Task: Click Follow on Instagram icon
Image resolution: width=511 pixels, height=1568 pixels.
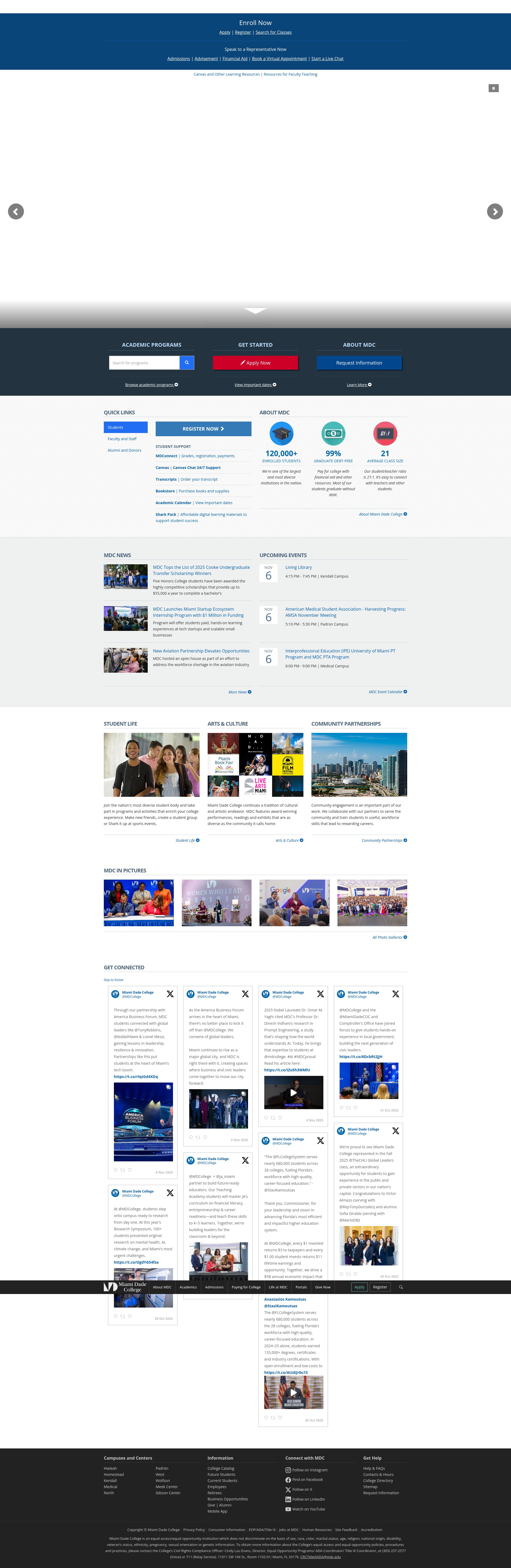Action: [x=288, y=1470]
